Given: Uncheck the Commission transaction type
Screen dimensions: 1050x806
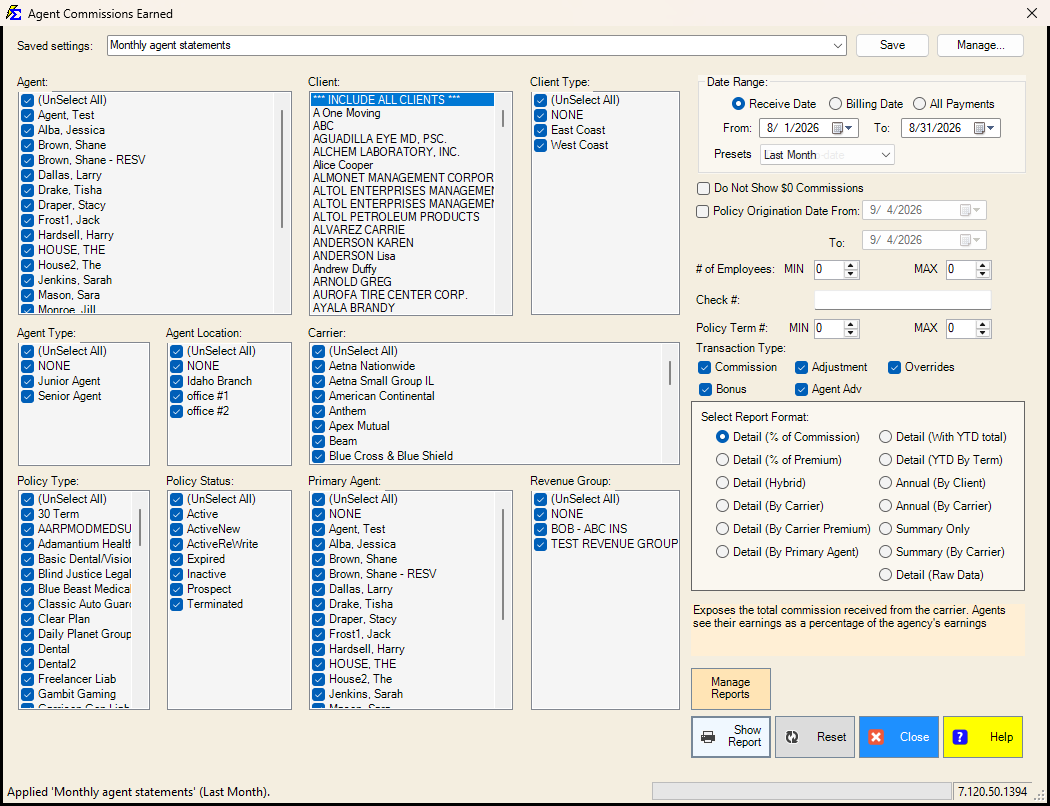Looking at the screenshot, I should (x=704, y=368).
